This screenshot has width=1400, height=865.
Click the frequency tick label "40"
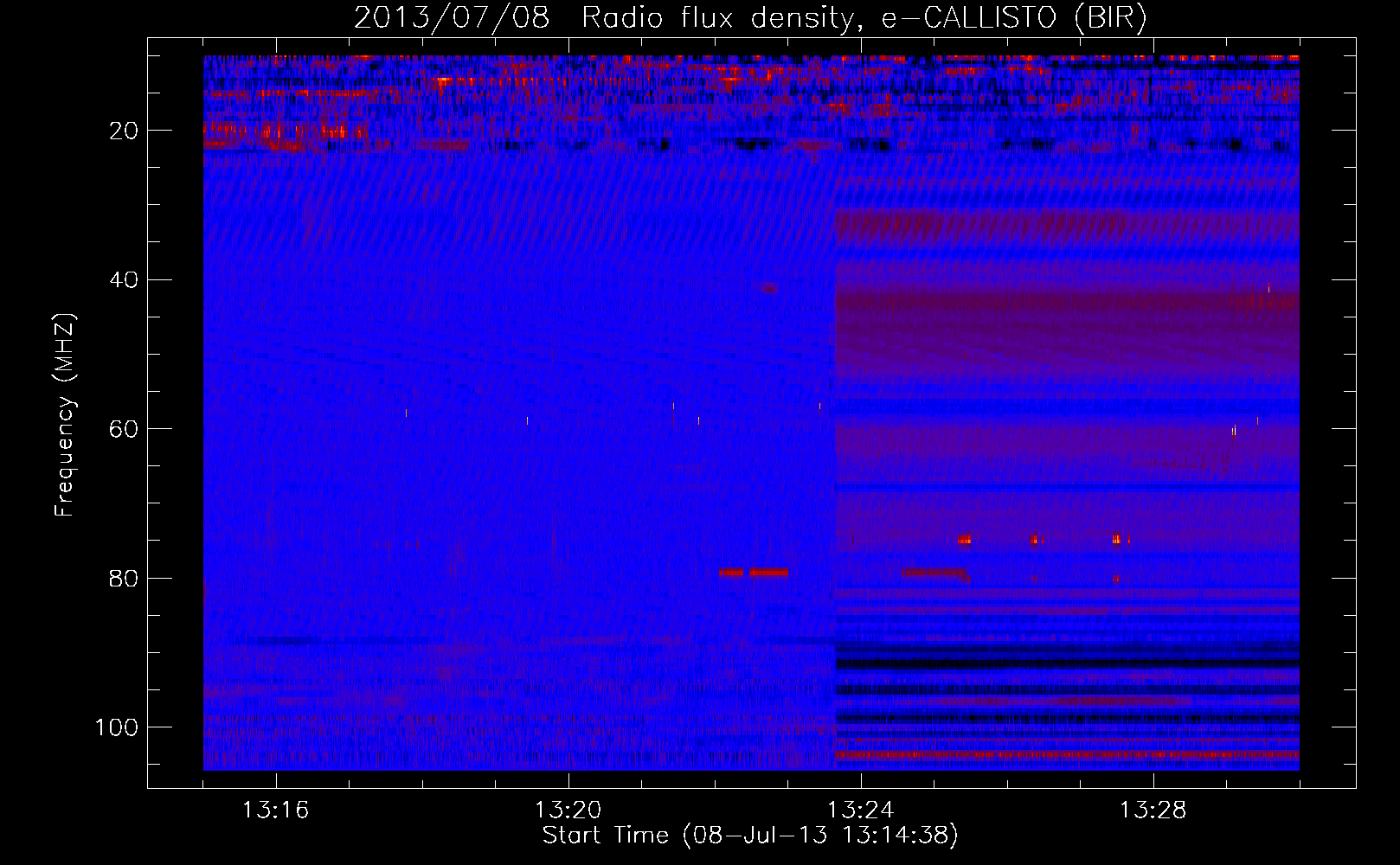tap(125, 280)
